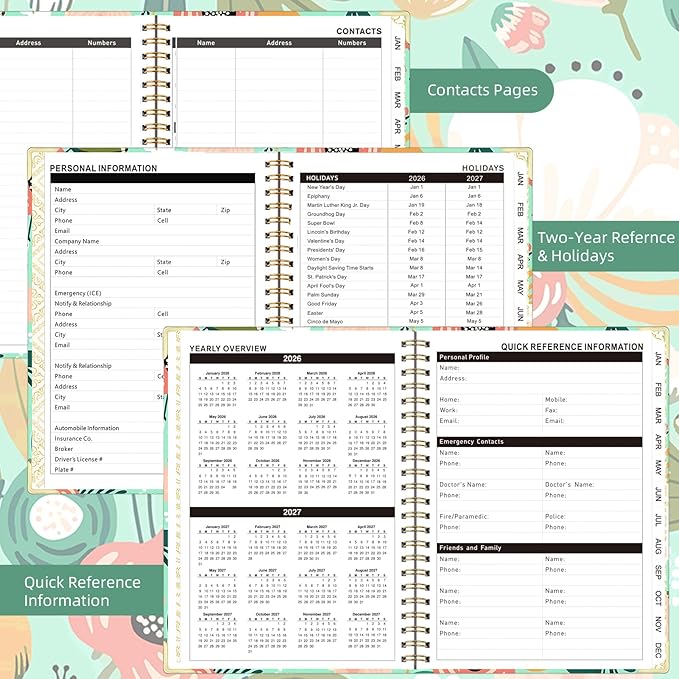
Task: Click the 'CONTACTS' page heading
Action: click(x=359, y=31)
